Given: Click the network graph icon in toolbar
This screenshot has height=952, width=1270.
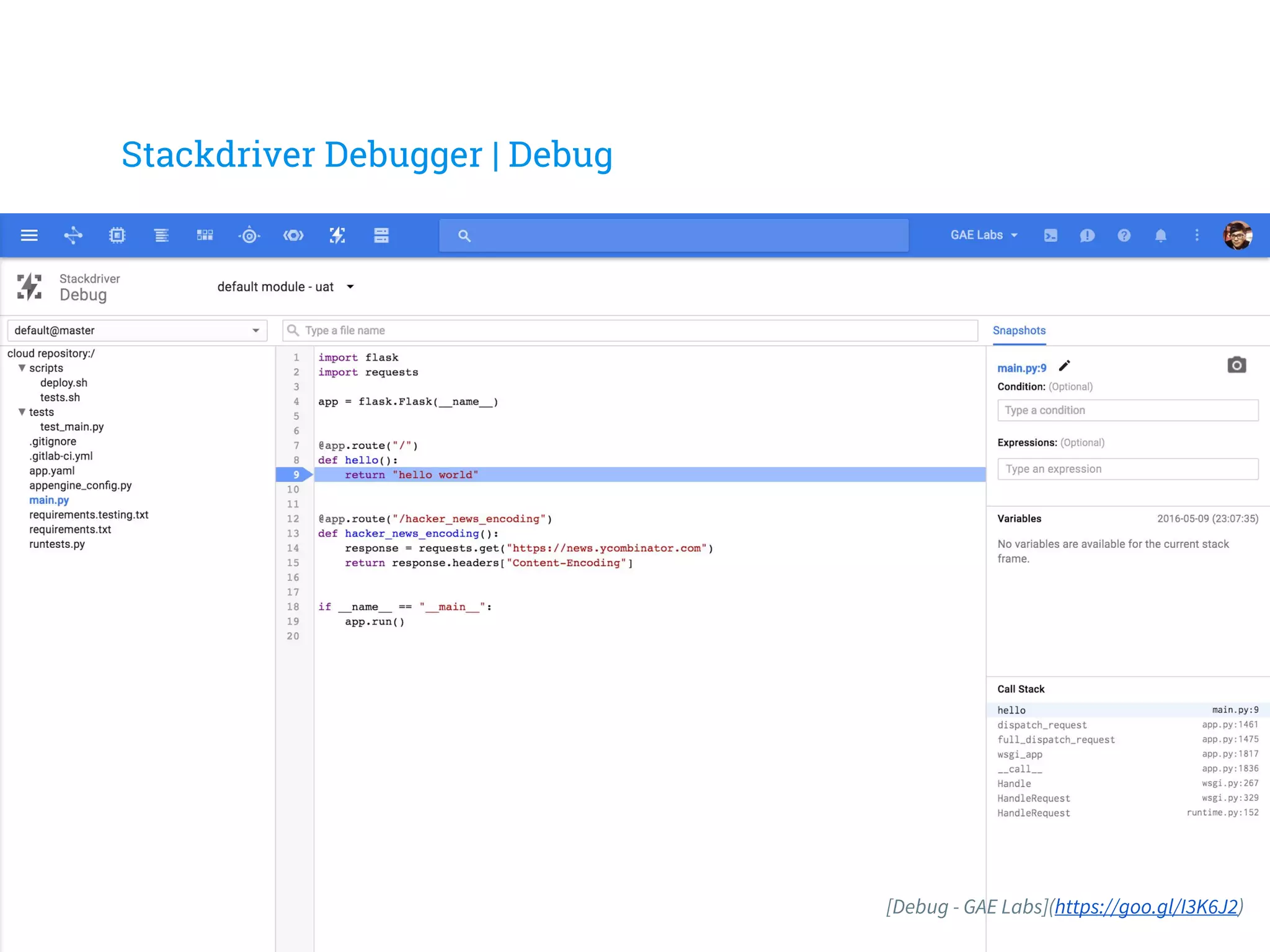Looking at the screenshot, I should [73, 236].
